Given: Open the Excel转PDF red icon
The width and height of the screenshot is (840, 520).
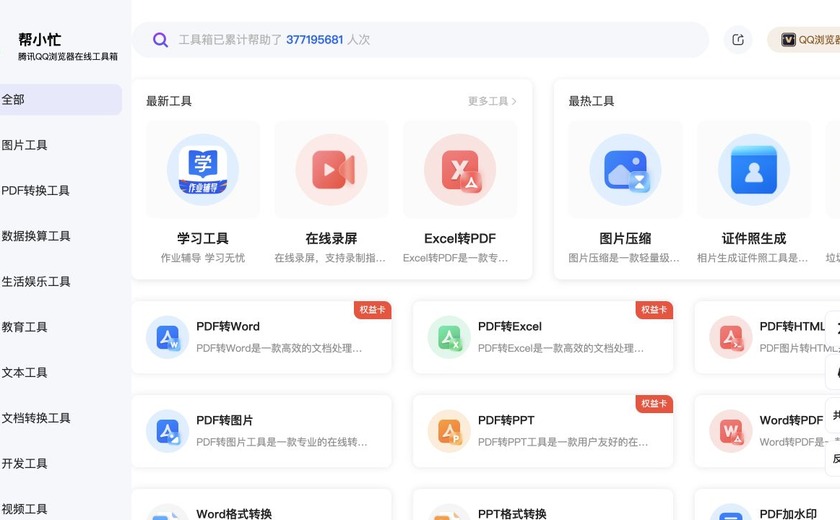Looking at the screenshot, I should [460, 170].
